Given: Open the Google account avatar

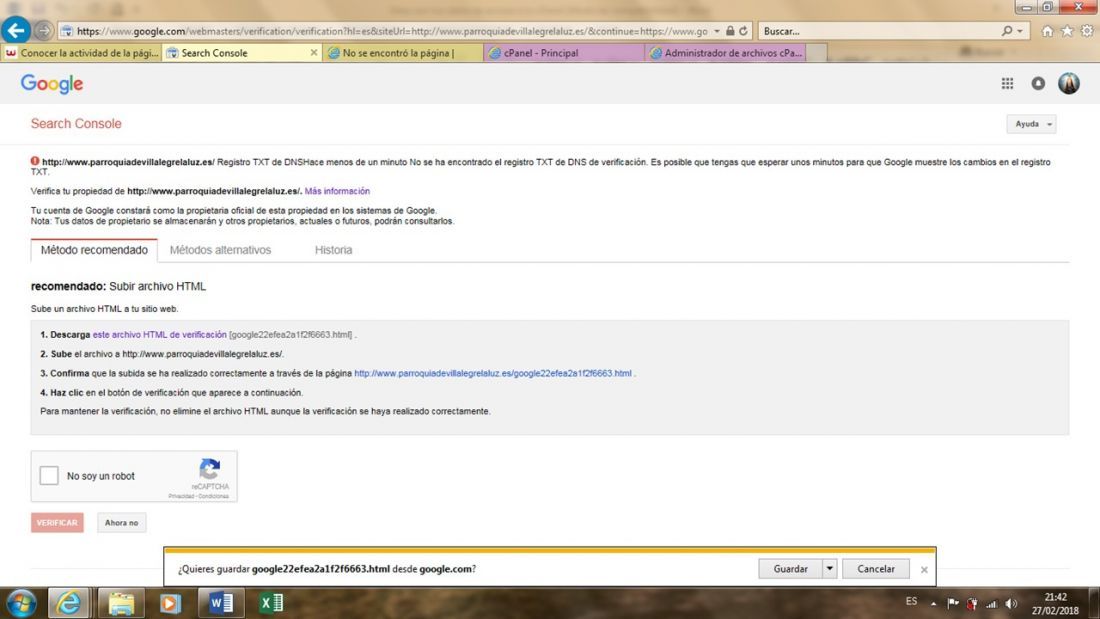Looking at the screenshot, I should 1068,84.
